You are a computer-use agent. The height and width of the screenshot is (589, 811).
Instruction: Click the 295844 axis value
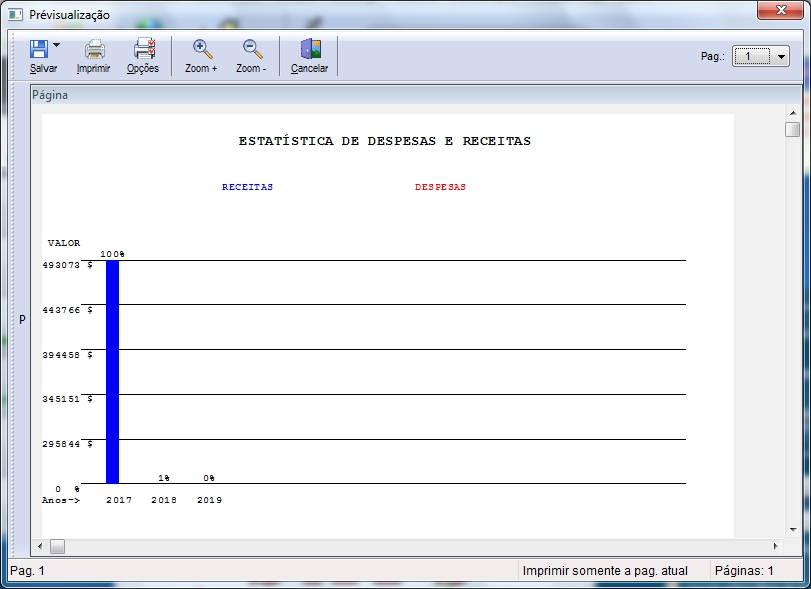tap(61, 444)
